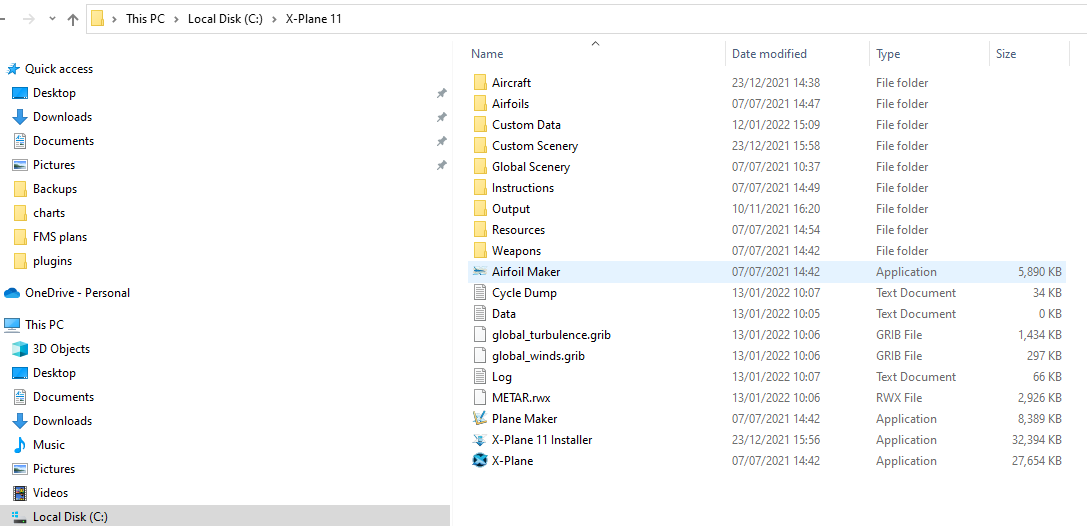Viewport: 1087px width, 526px height.
Task: Click the pin icon beside quick access Documents
Action: pyautogui.click(x=441, y=141)
